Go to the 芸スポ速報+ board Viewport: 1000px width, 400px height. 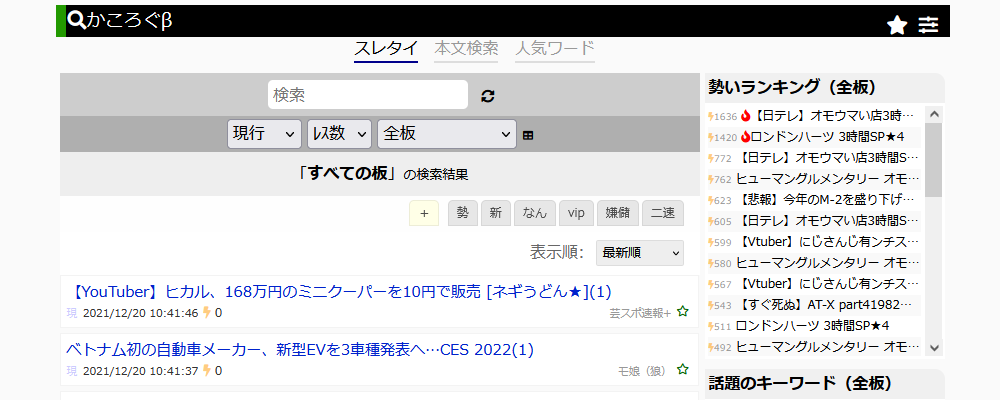click(x=640, y=313)
